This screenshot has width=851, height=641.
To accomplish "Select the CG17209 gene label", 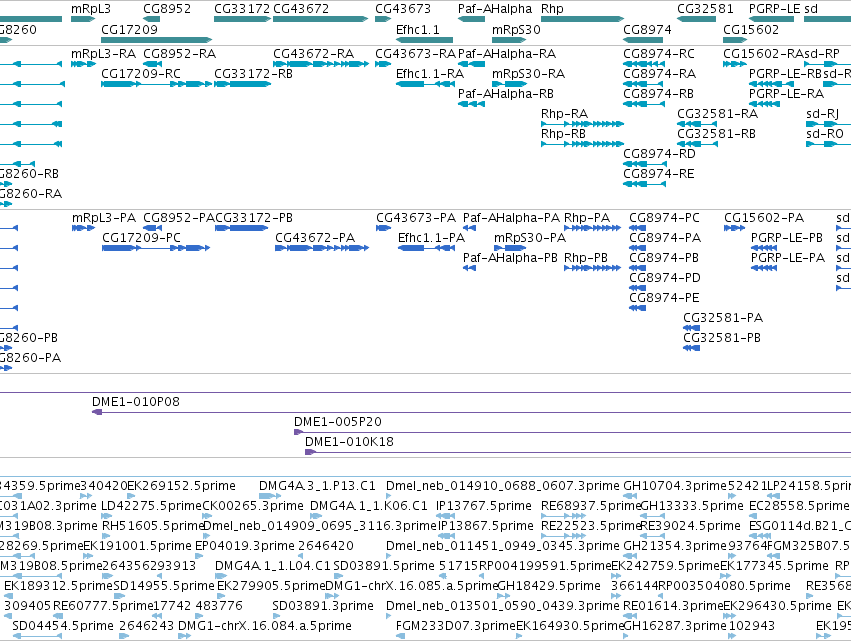I will pyautogui.click(x=129, y=29).
